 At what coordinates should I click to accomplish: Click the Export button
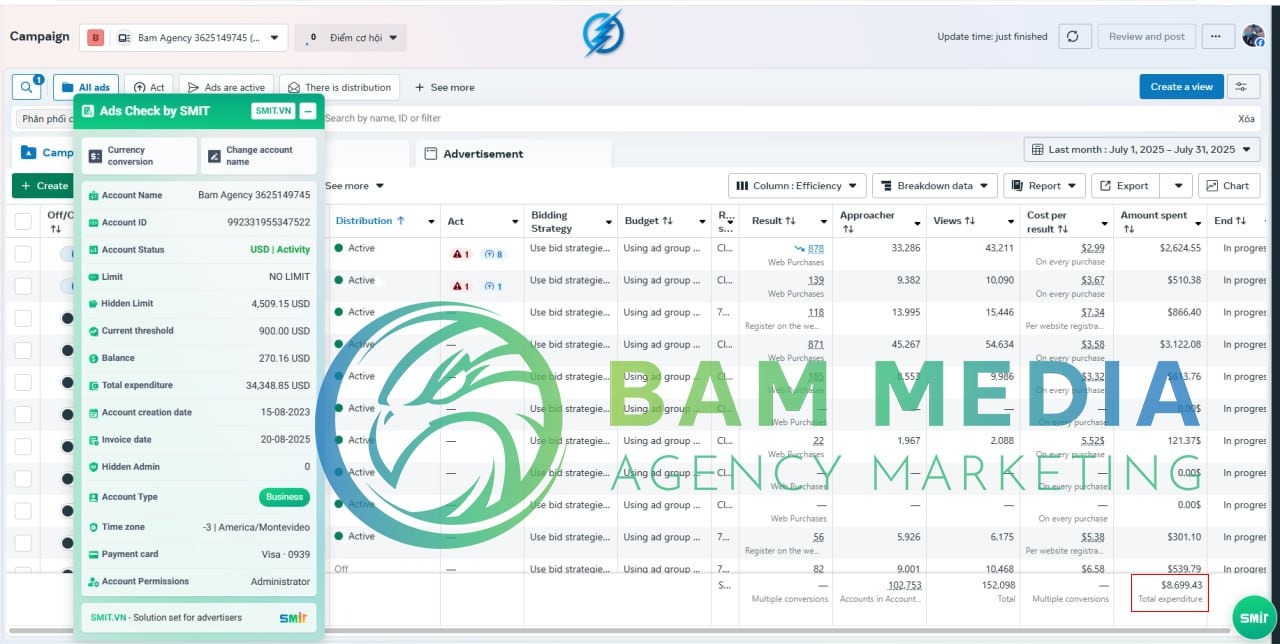tap(1123, 185)
